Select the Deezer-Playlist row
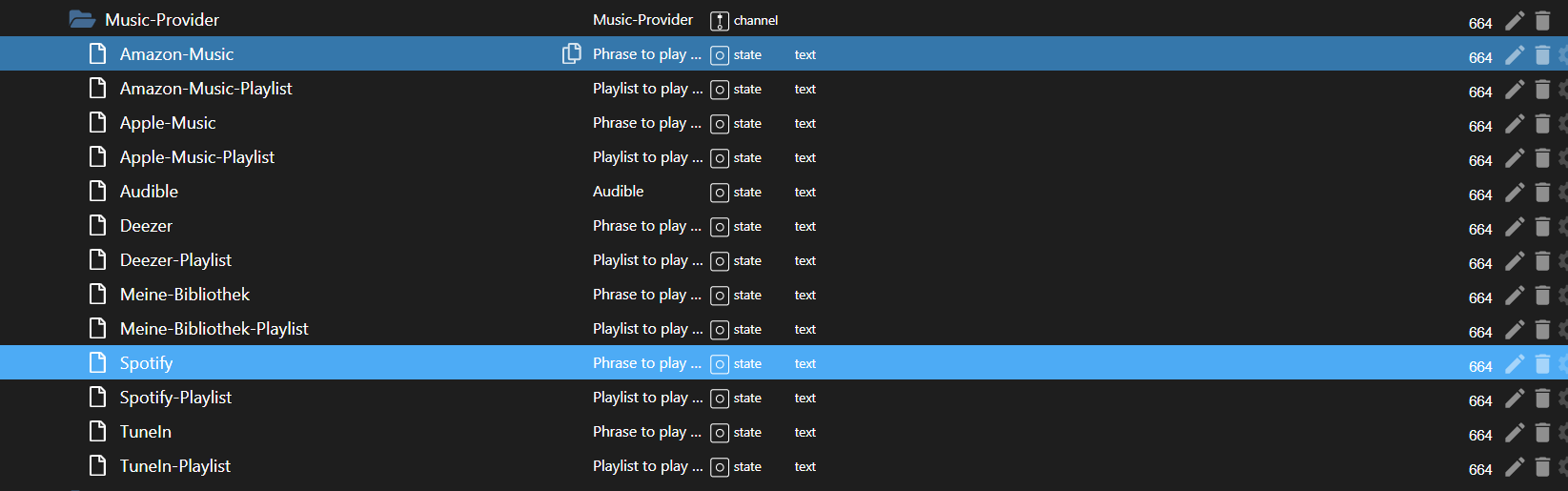This screenshot has width=1568, height=491. click(x=175, y=260)
